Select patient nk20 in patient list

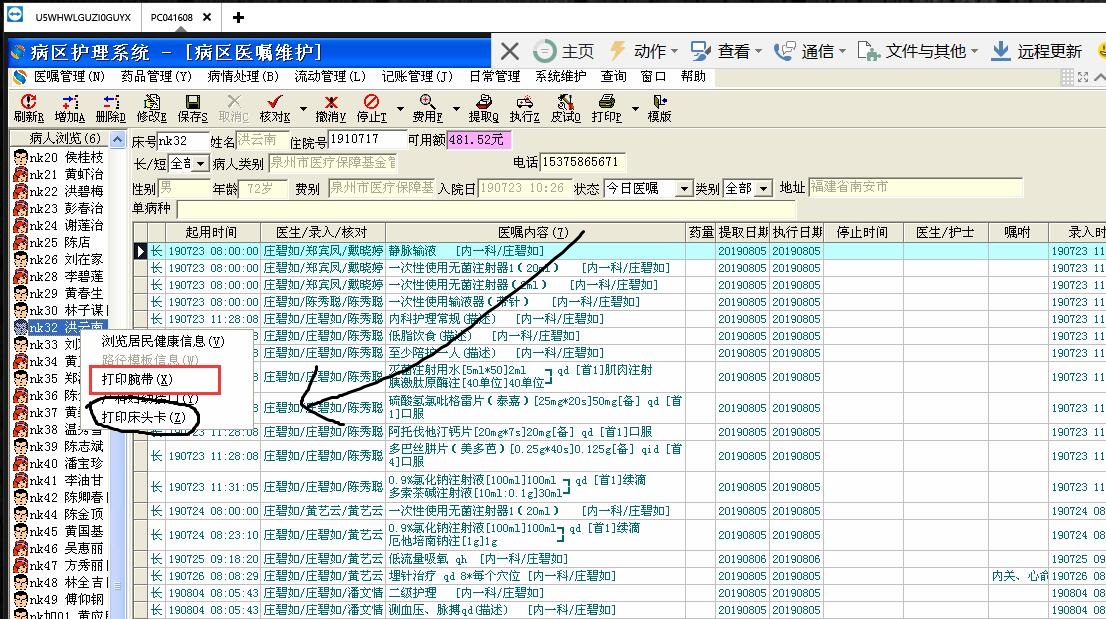click(59, 157)
